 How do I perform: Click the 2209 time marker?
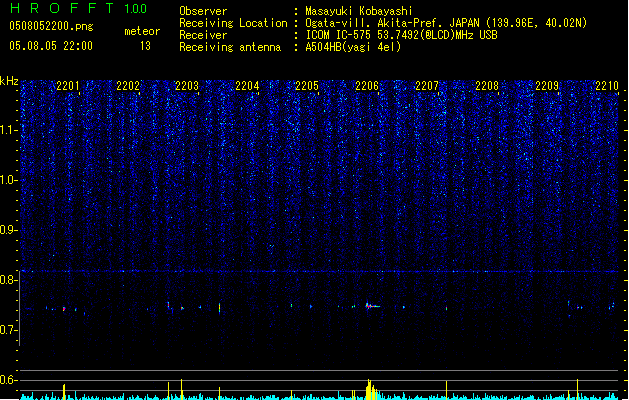tap(547, 86)
